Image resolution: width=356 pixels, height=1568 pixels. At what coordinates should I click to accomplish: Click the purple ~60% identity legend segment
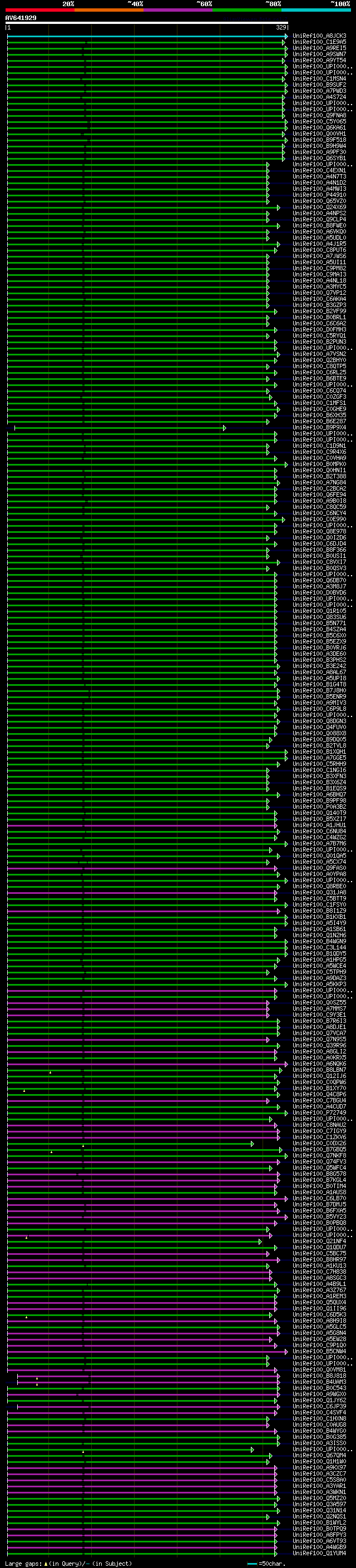pos(179,10)
